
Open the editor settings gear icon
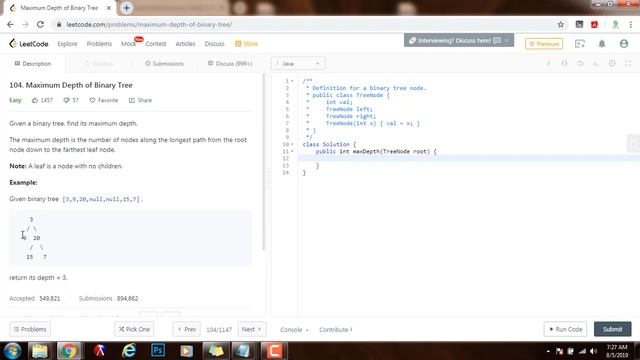[x=612, y=63]
